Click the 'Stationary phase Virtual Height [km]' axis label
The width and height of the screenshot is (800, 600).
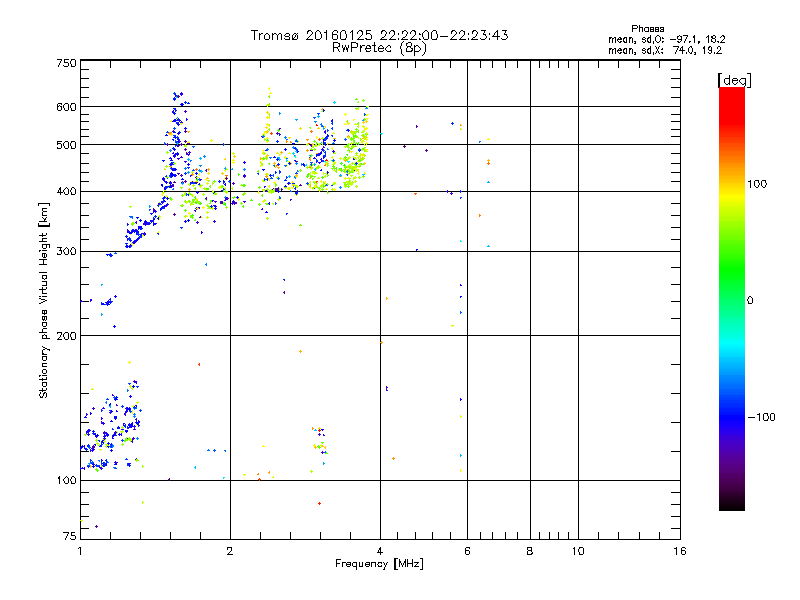(x=44, y=301)
